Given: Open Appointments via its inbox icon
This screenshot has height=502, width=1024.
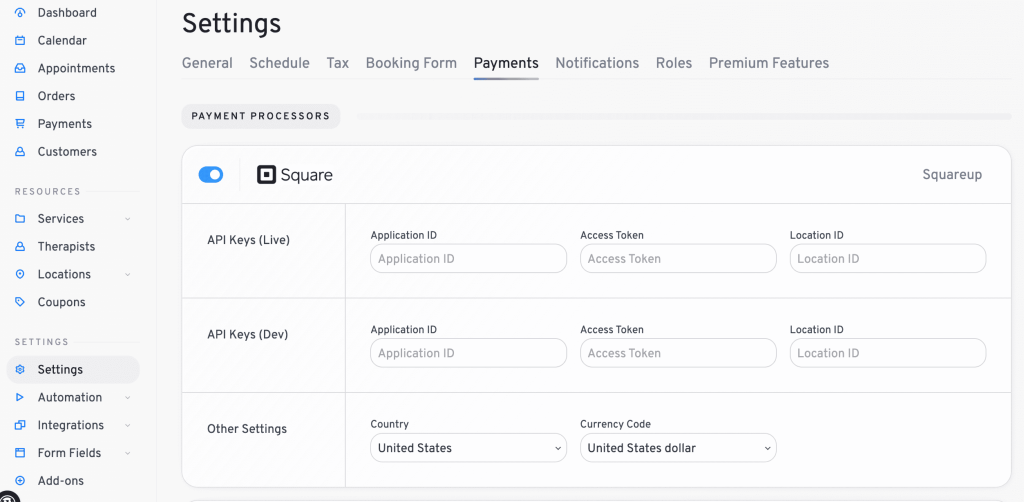Looking at the screenshot, I should point(20,69).
